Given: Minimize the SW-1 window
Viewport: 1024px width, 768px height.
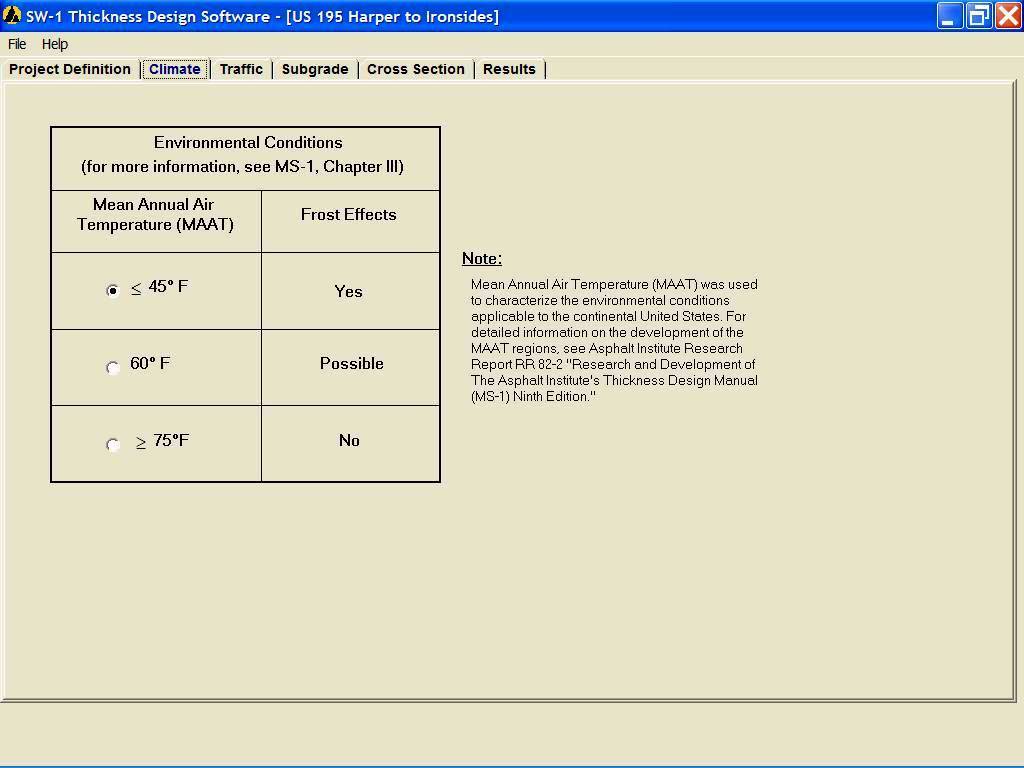Looking at the screenshot, I should tap(950, 16).
